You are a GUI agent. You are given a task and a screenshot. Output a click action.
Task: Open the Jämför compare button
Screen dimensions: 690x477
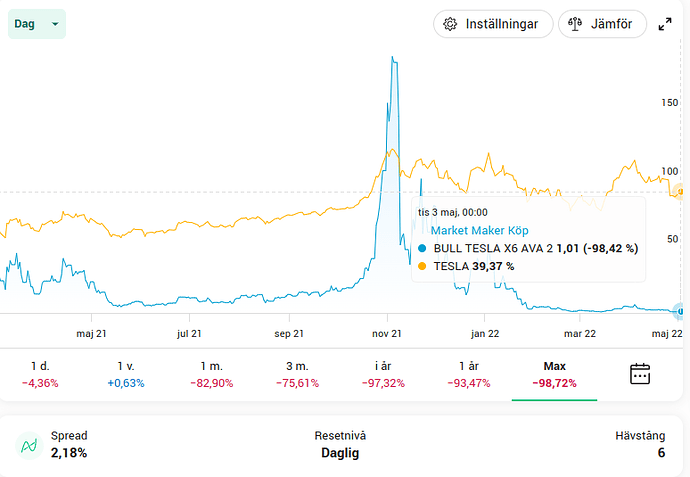click(602, 24)
